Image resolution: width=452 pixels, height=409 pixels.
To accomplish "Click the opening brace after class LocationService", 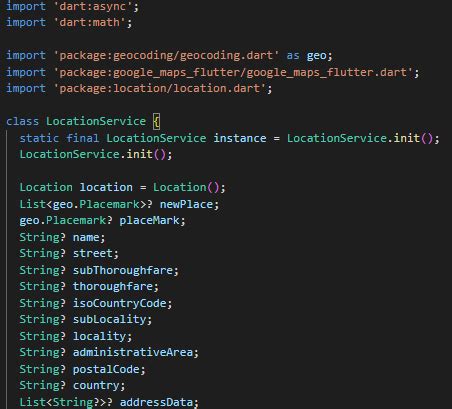I will pyautogui.click(x=156, y=121).
